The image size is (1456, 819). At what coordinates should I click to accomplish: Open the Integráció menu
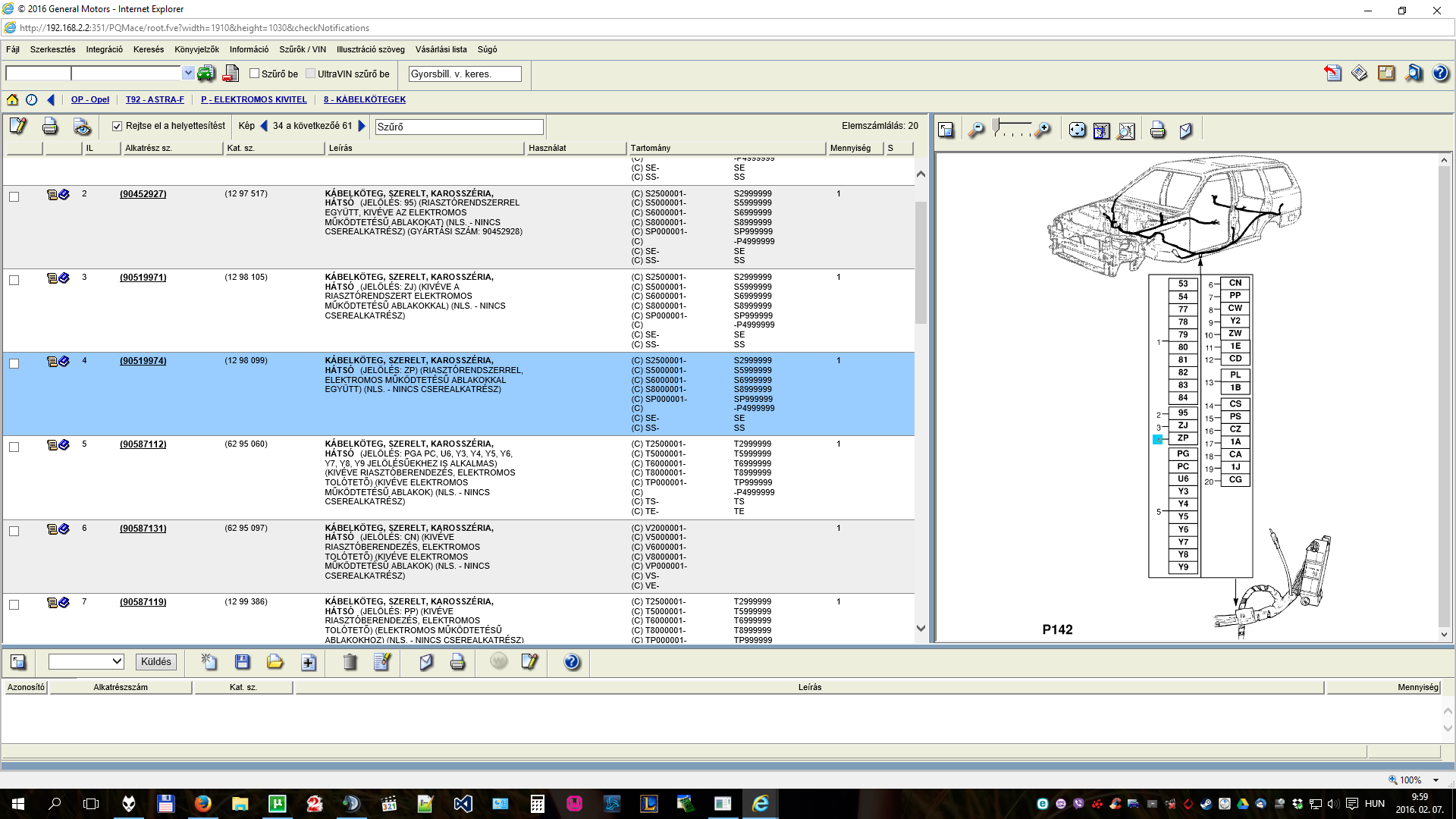click(x=104, y=49)
